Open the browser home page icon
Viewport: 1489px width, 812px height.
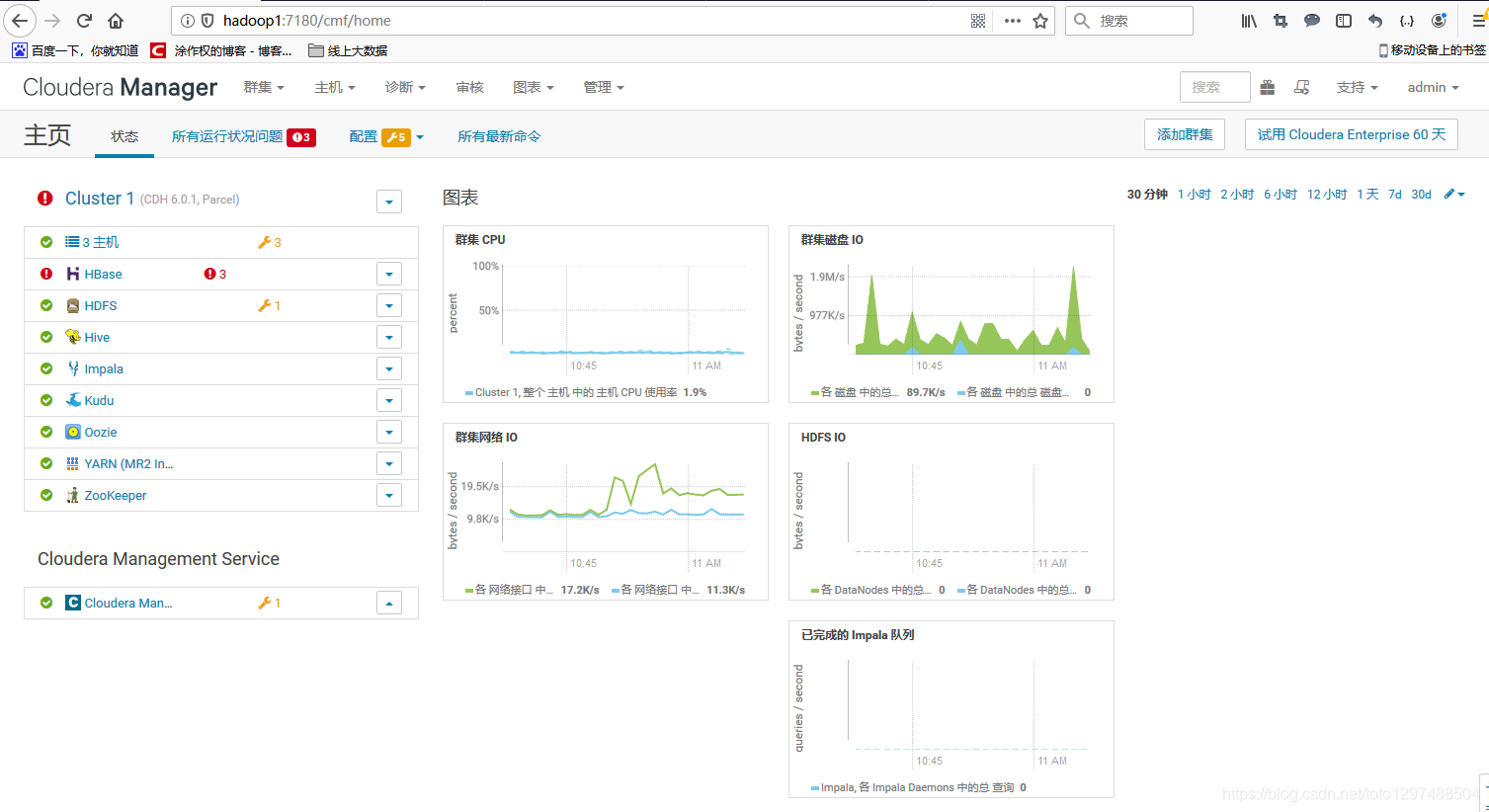pos(116,21)
